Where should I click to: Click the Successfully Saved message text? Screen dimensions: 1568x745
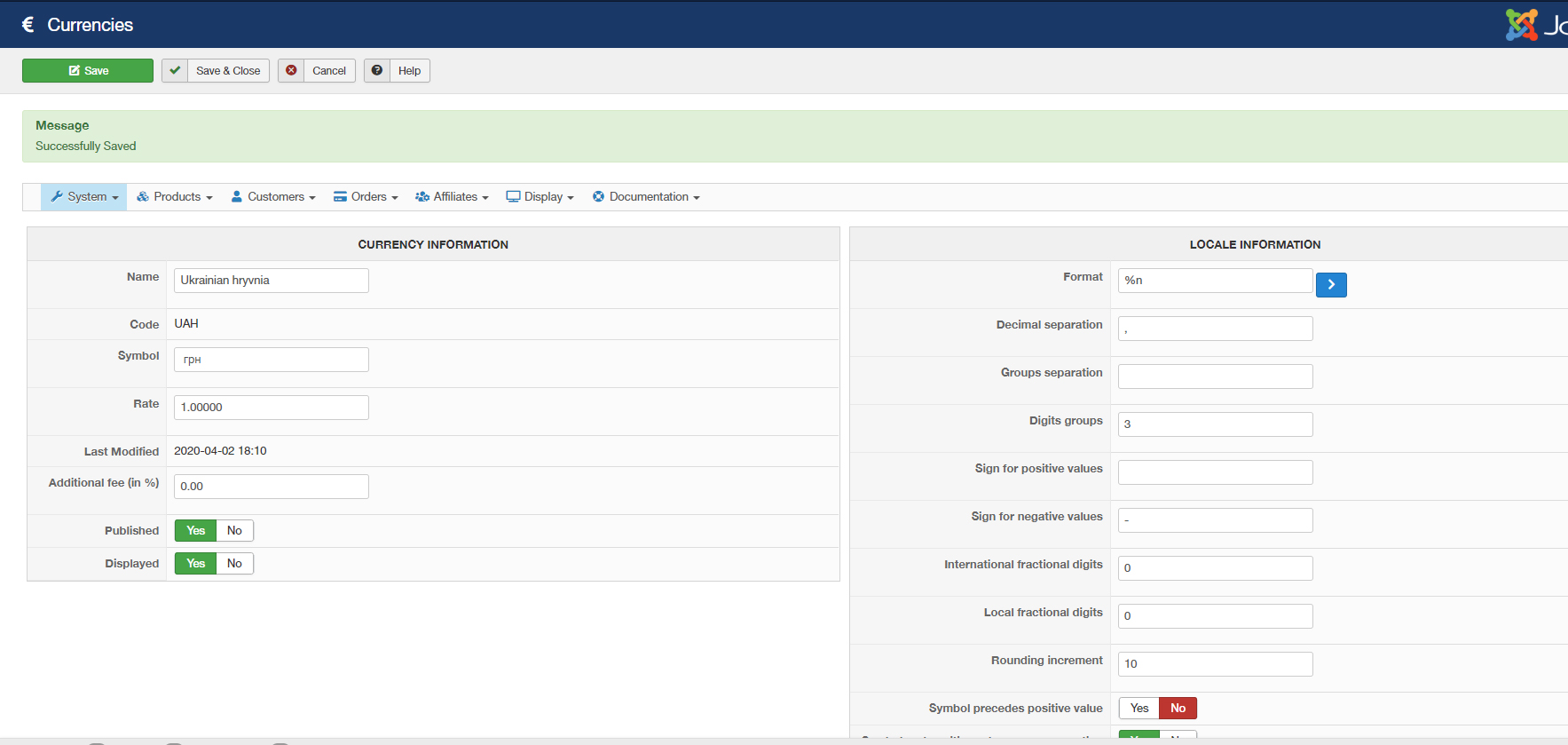[x=86, y=147]
